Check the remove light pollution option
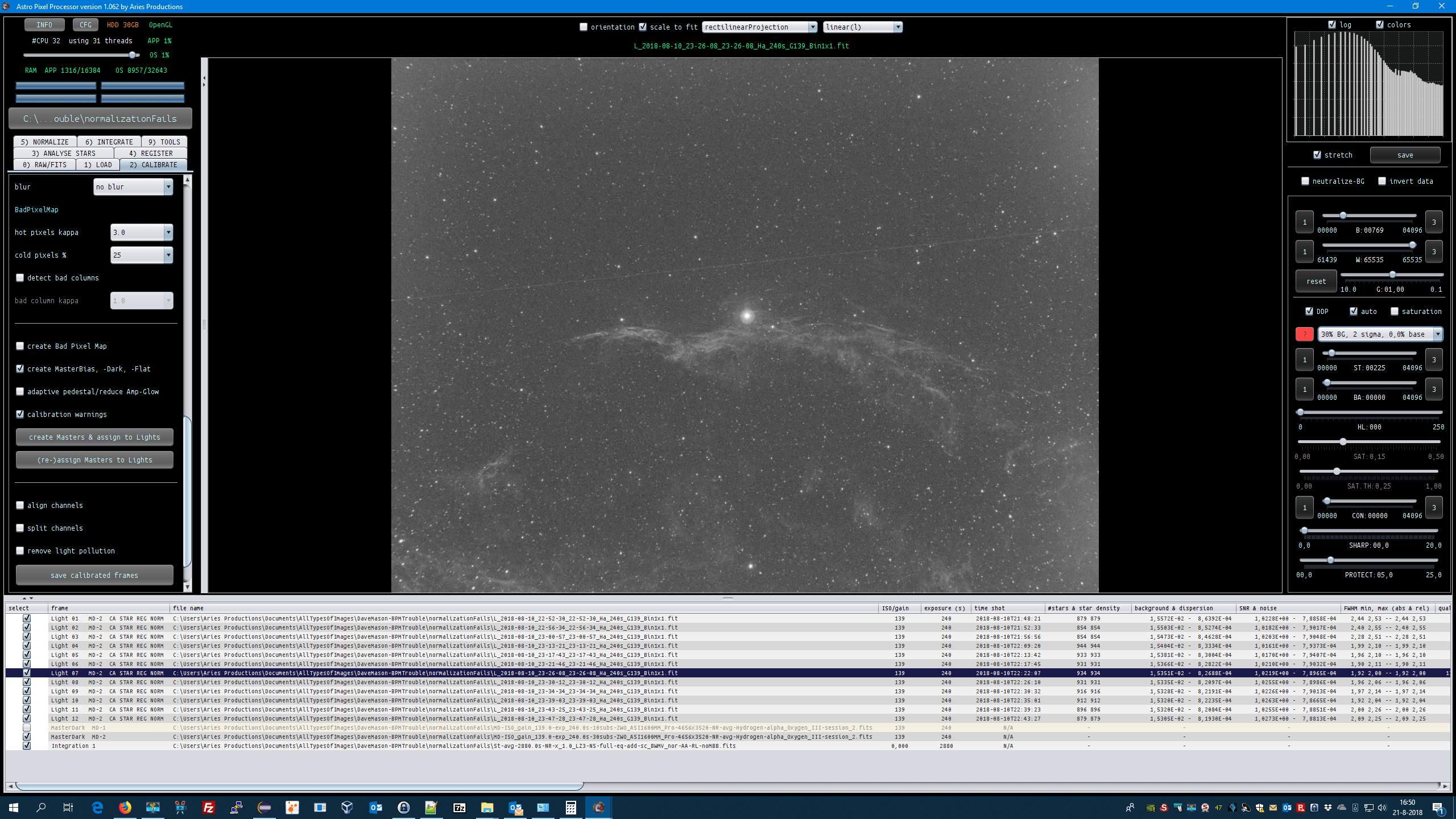This screenshot has height=819, width=1456. click(x=20, y=551)
